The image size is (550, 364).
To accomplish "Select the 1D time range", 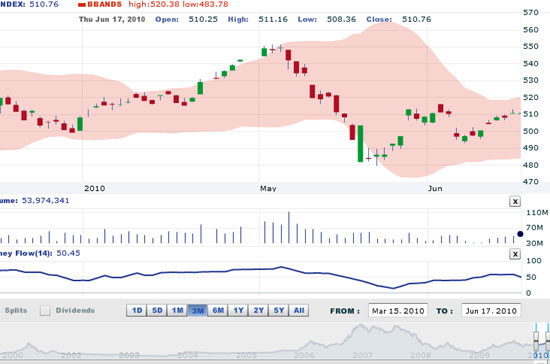I will (x=137, y=310).
